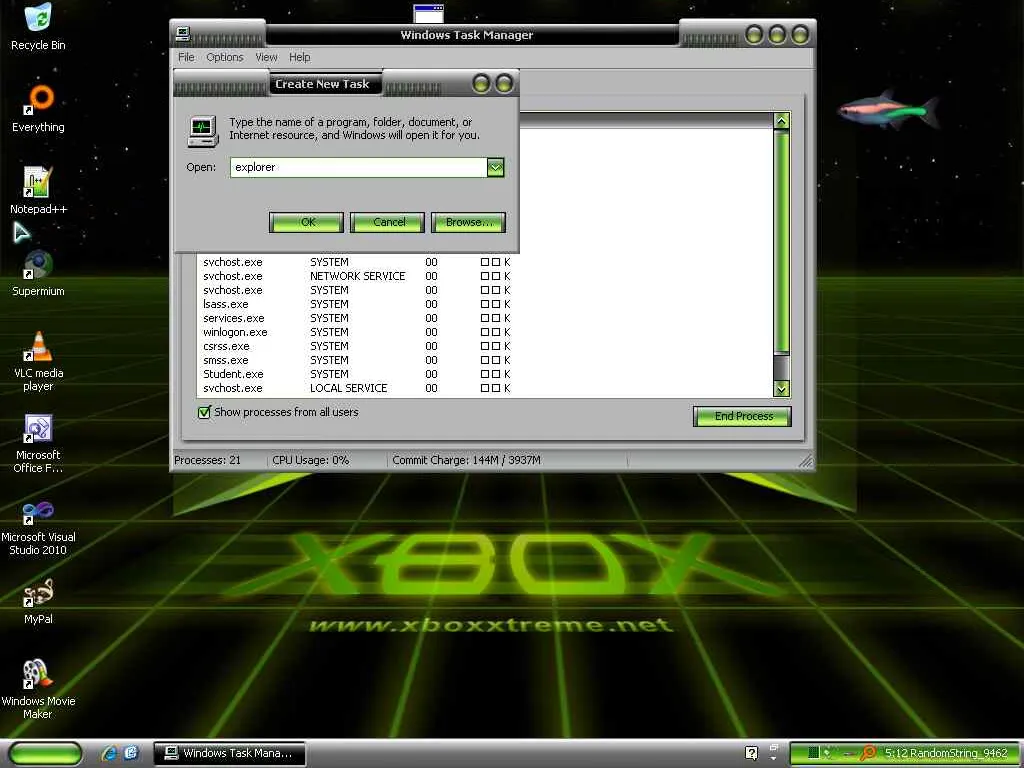Close the Create New Task dialog
This screenshot has height=768, width=1024.
coord(504,84)
